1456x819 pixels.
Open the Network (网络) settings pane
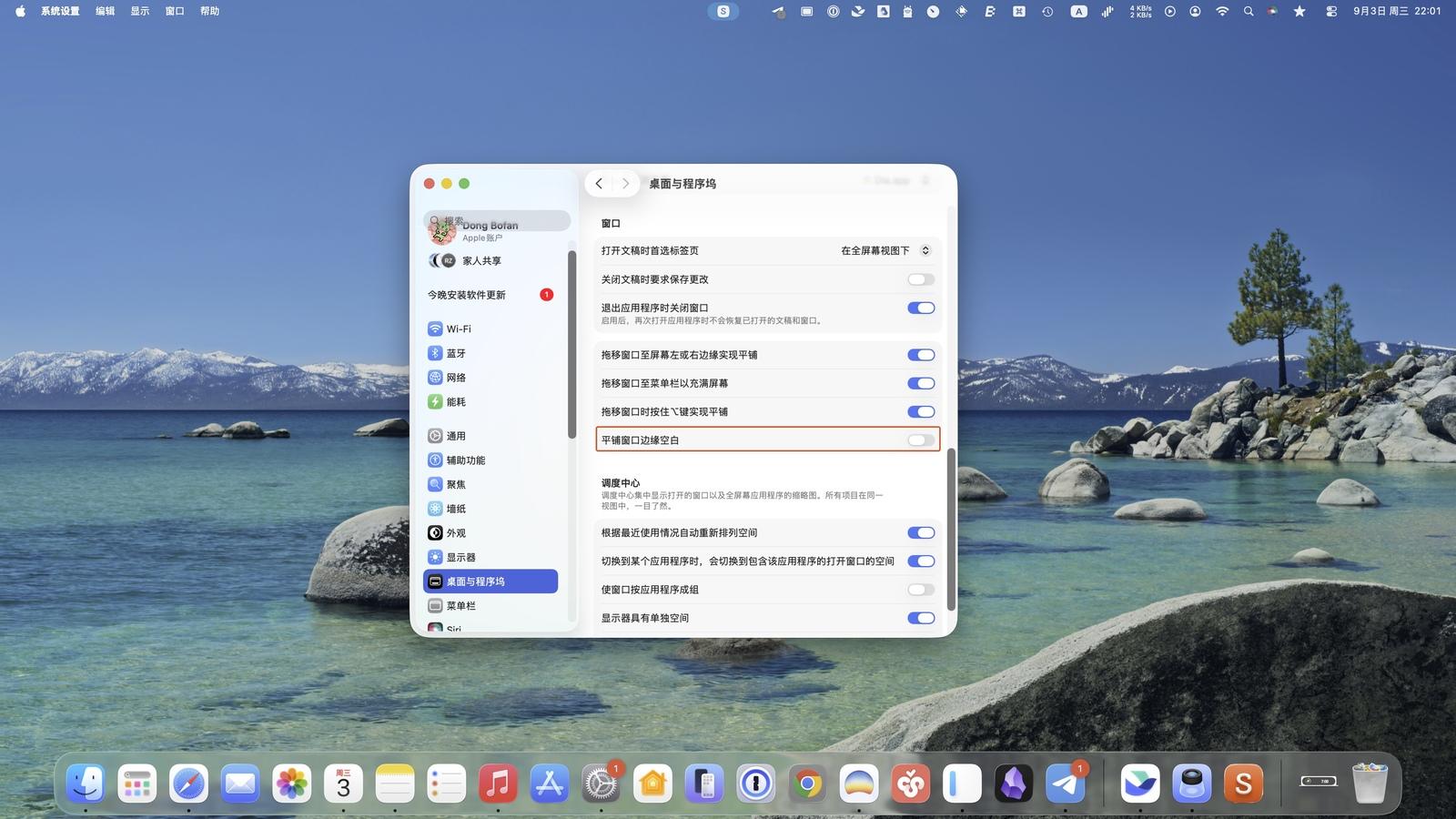(x=455, y=378)
